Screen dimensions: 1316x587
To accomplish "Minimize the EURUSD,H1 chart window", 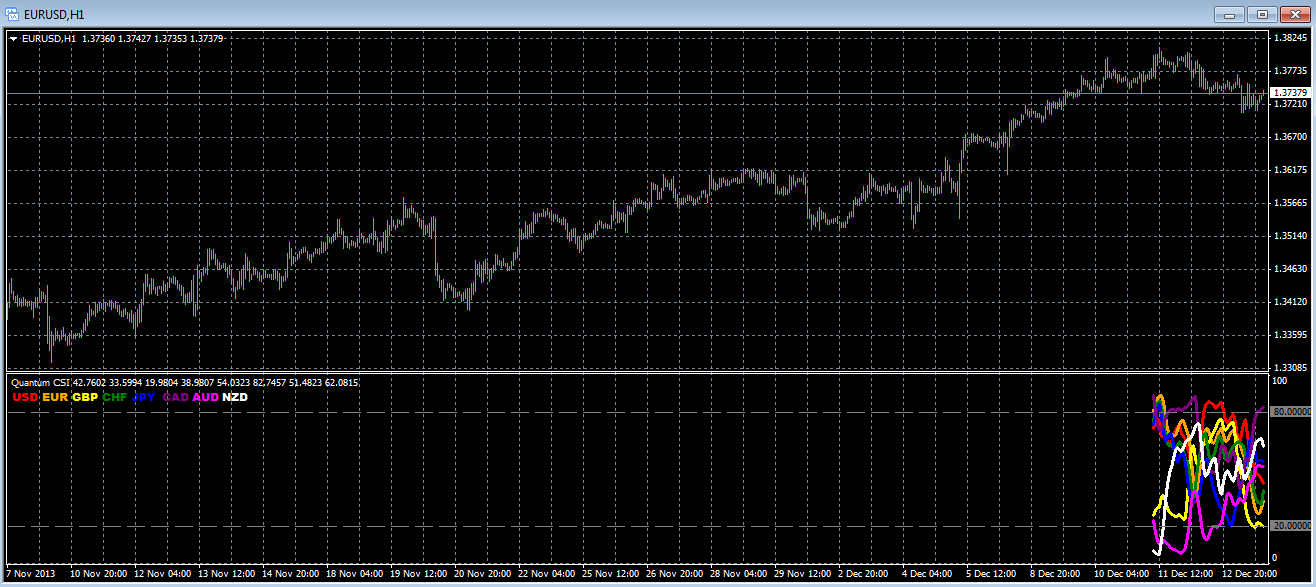I will tap(1230, 14).
